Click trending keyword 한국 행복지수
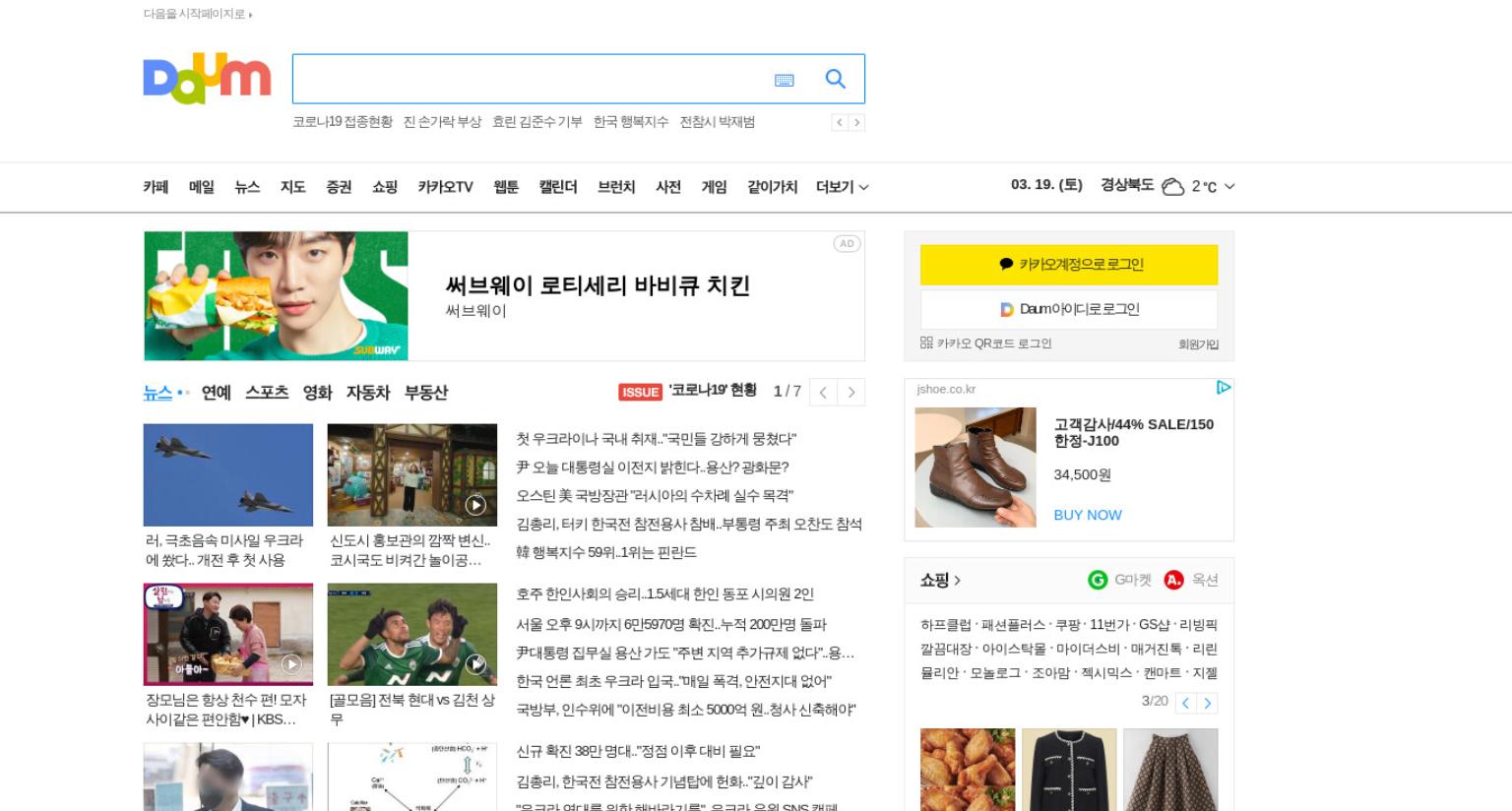 [x=631, y=122]
